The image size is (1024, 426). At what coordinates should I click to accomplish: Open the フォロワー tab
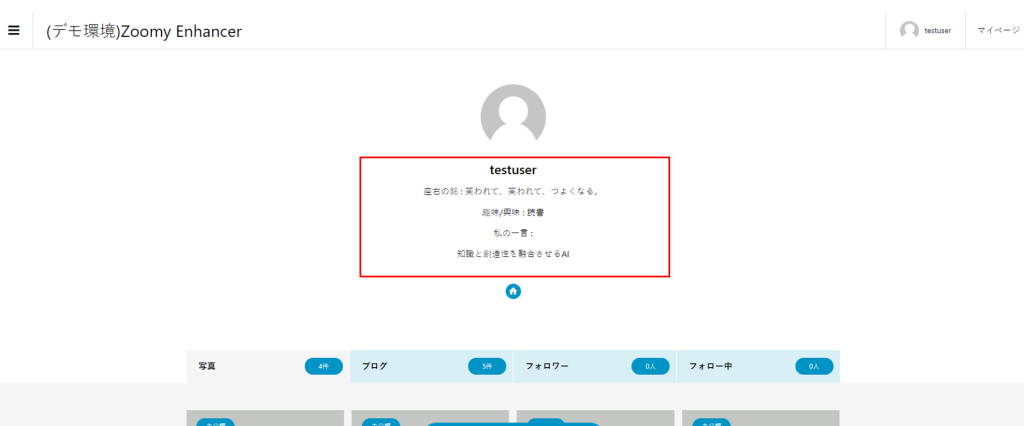[547, 366]
